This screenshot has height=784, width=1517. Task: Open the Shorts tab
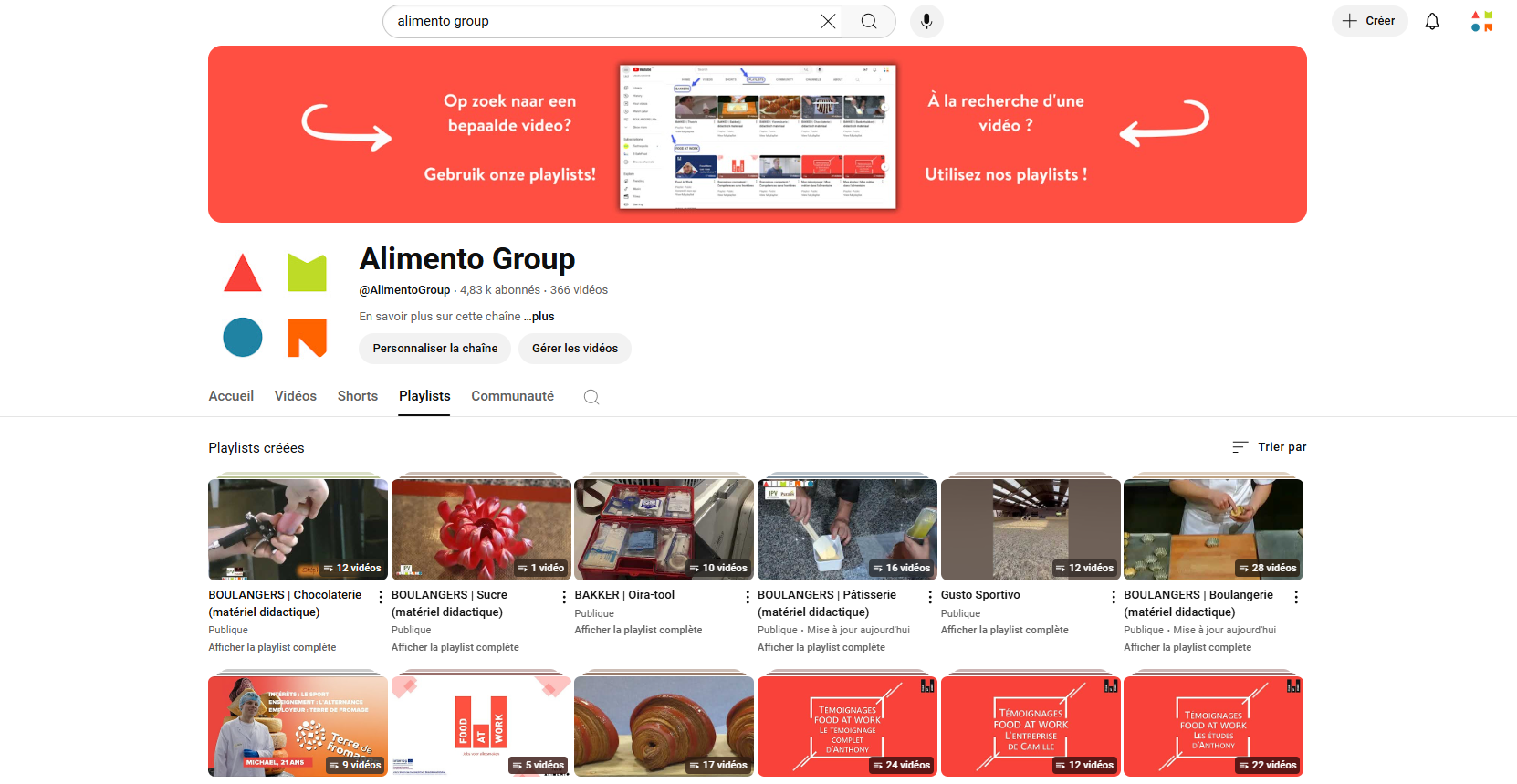357,396
